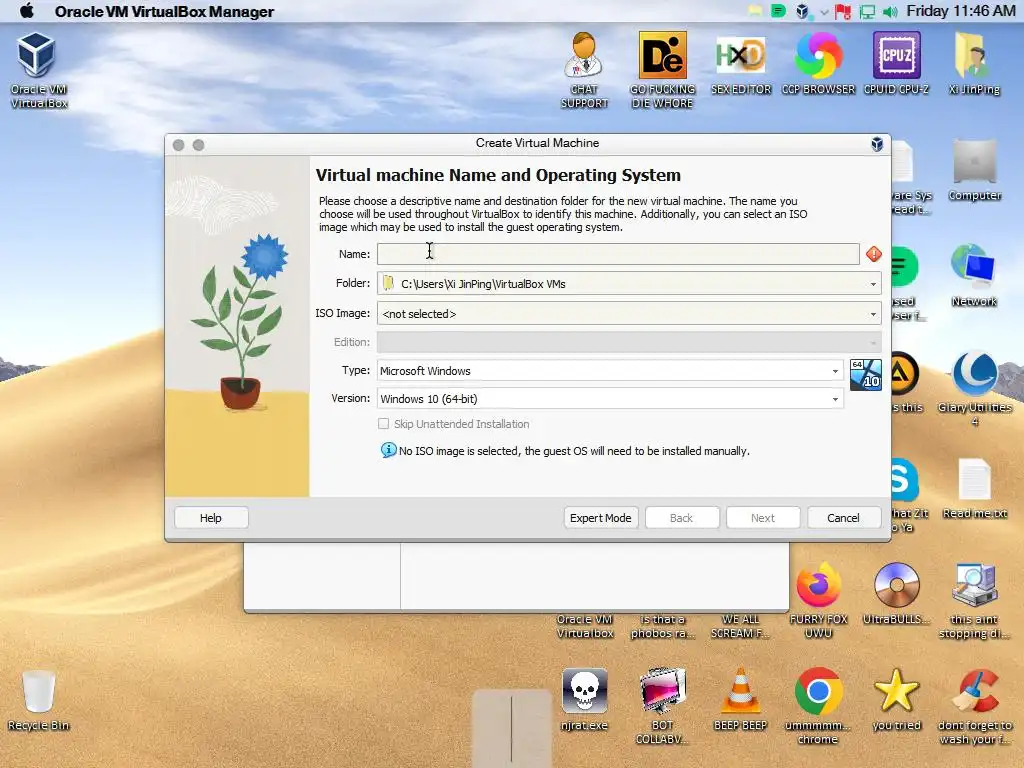This screenshot has height=768, width=1024.
Task: Click the Friday 11:46 AM clock
Action: [x=961, y=11]
